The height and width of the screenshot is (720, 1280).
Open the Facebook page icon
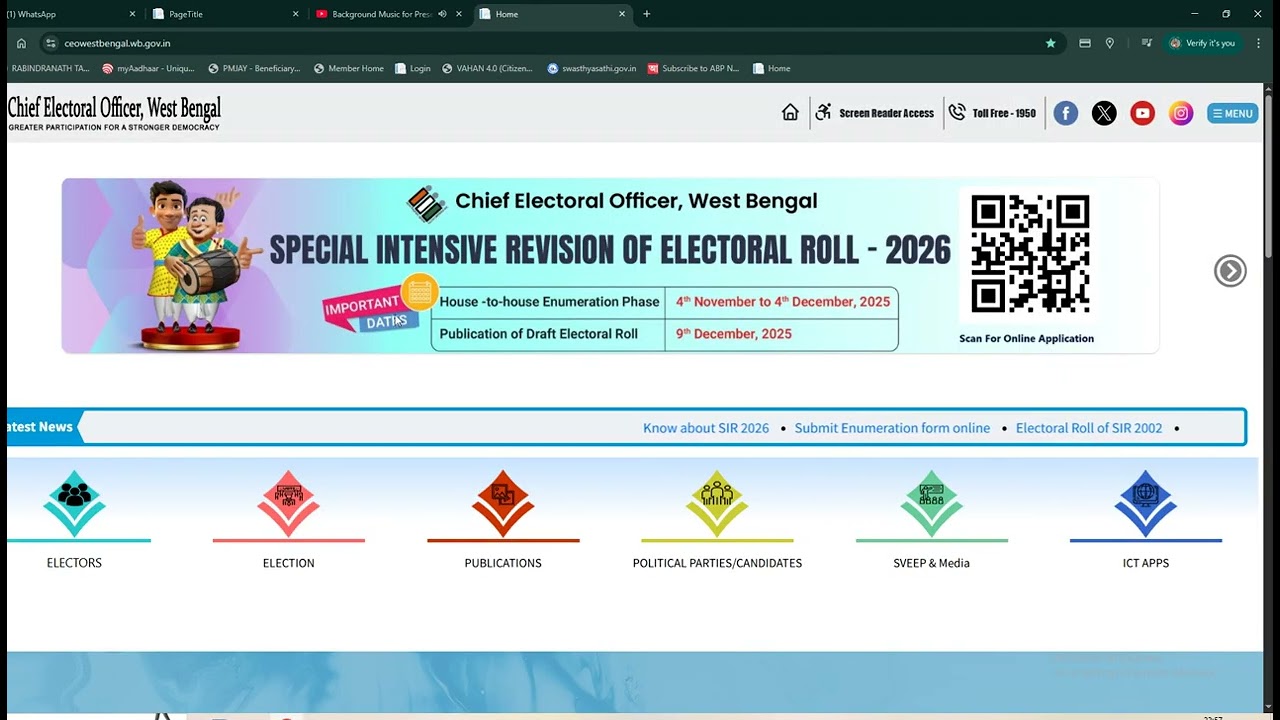click(1066, 113)
